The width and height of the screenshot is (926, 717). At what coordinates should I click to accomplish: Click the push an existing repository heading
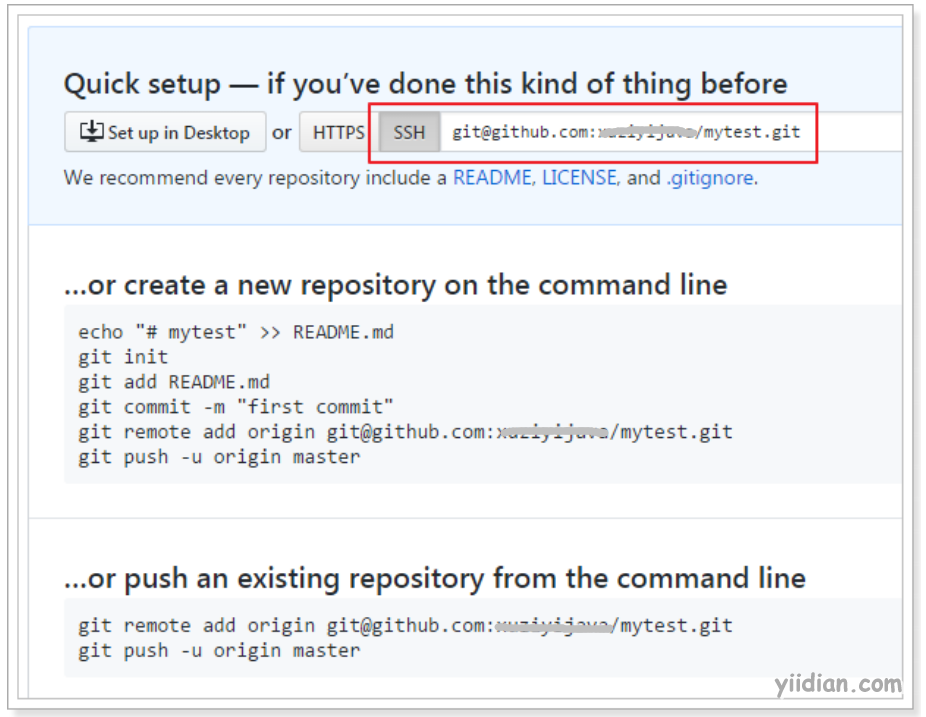tap(435, 578)
